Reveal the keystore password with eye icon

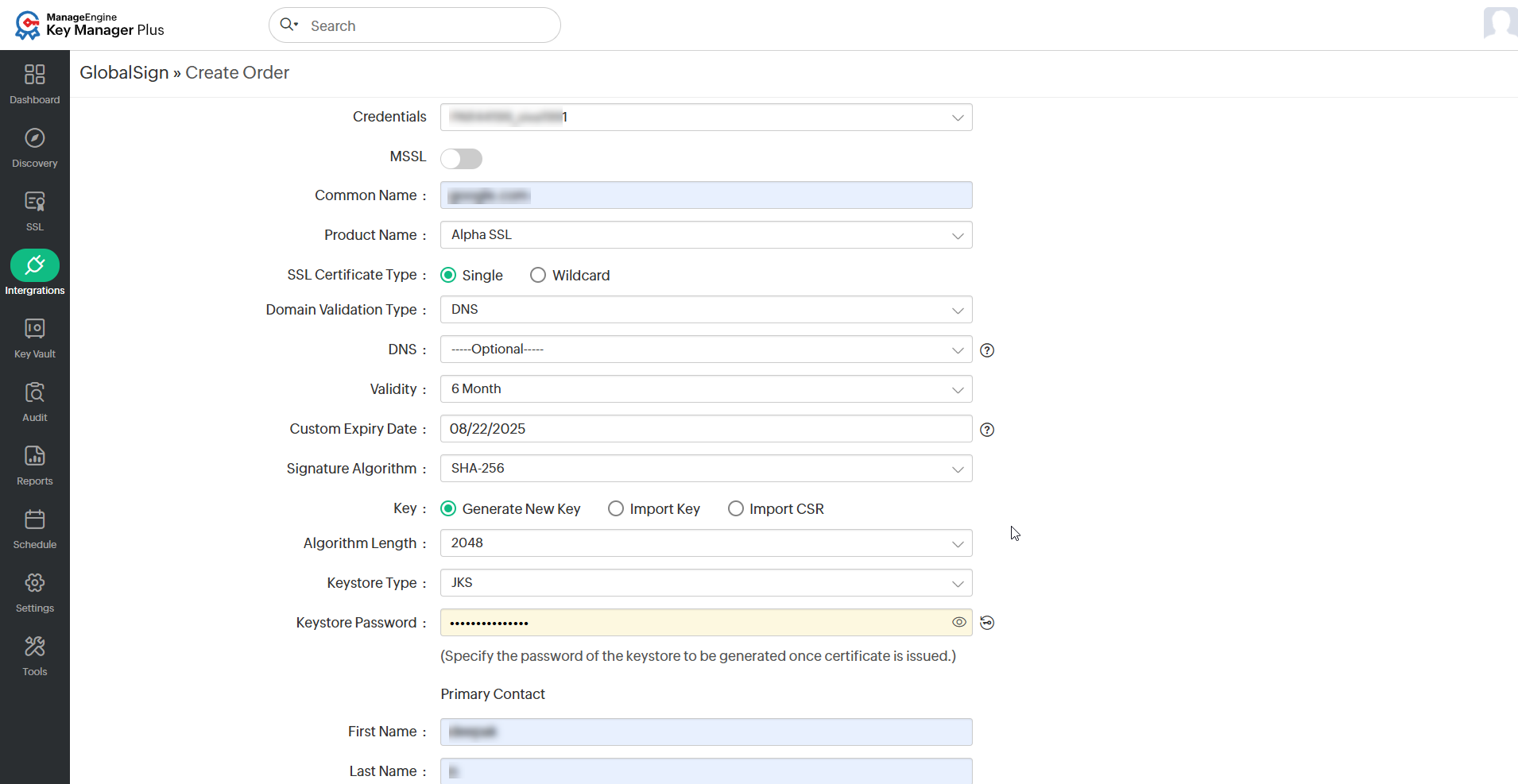pyautogui.click(x=959, y=623)
